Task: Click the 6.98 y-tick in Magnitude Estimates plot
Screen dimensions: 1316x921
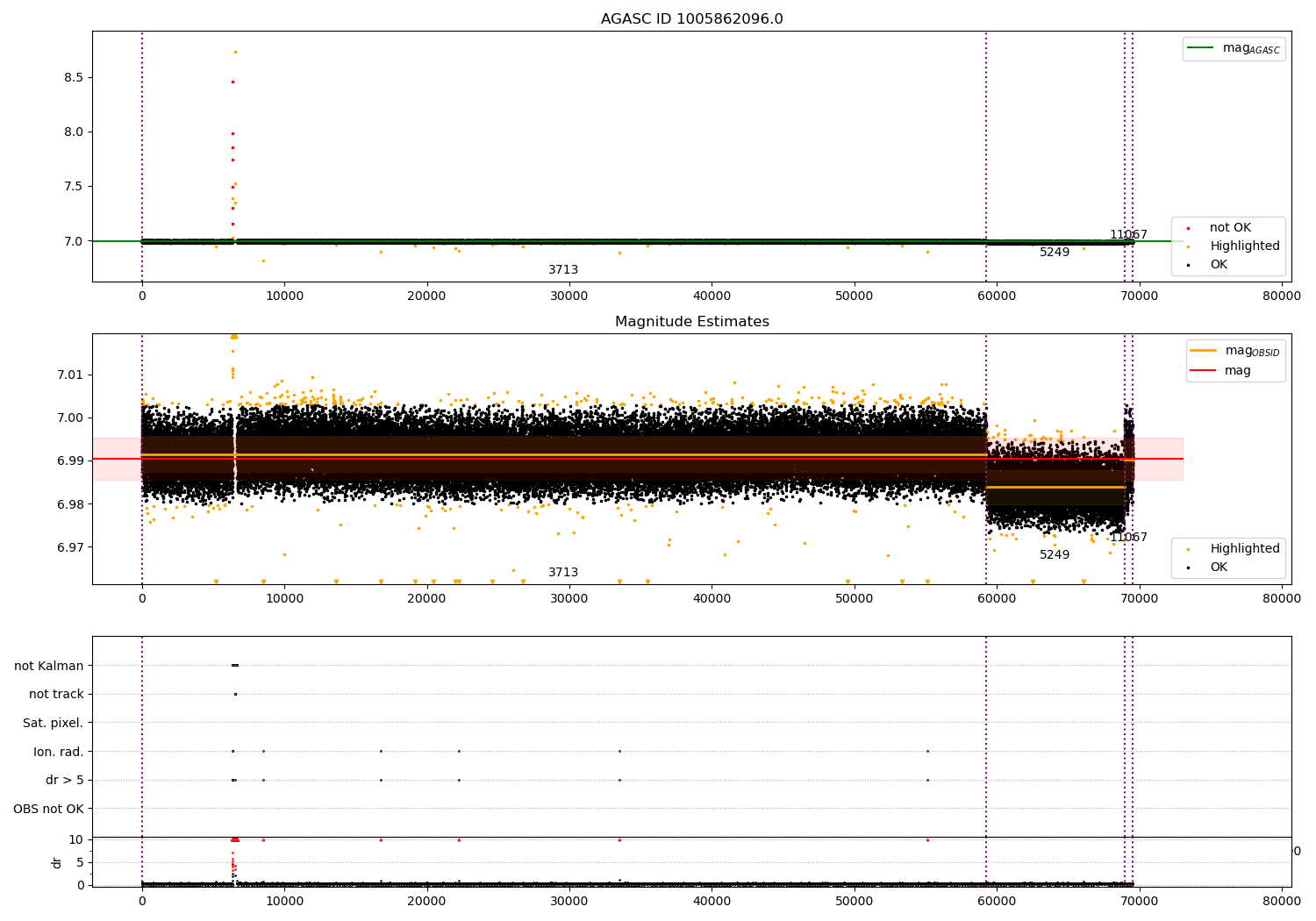Action: (70, 504)
